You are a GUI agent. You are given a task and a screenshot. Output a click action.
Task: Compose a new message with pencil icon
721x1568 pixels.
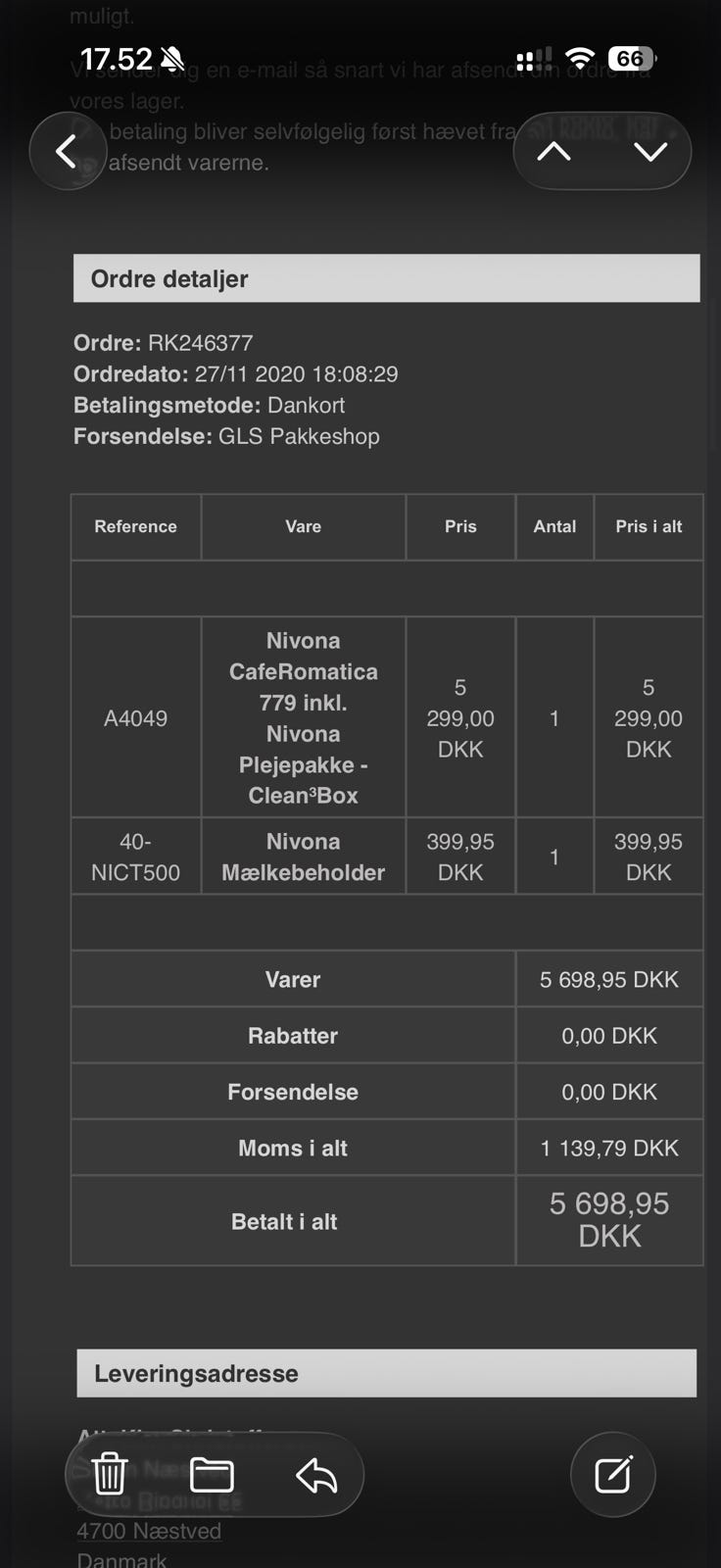[x=613, y=1474]
